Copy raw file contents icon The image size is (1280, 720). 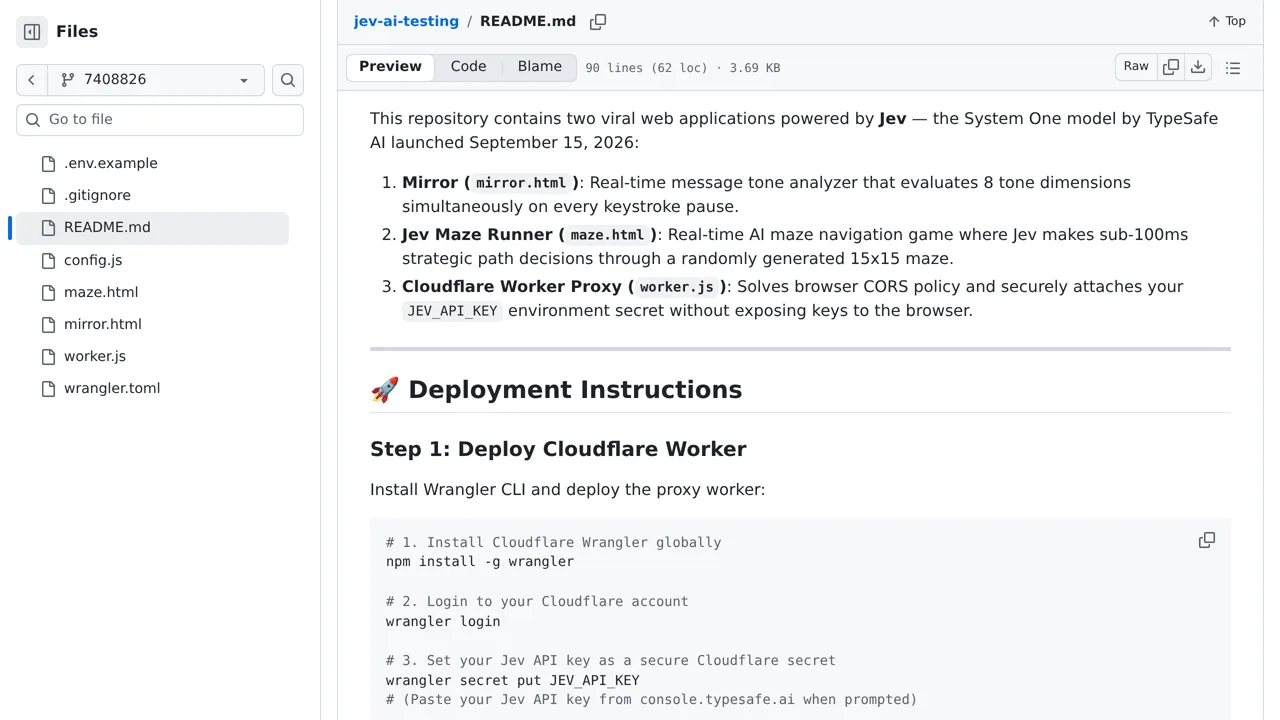pos(1171,67)
